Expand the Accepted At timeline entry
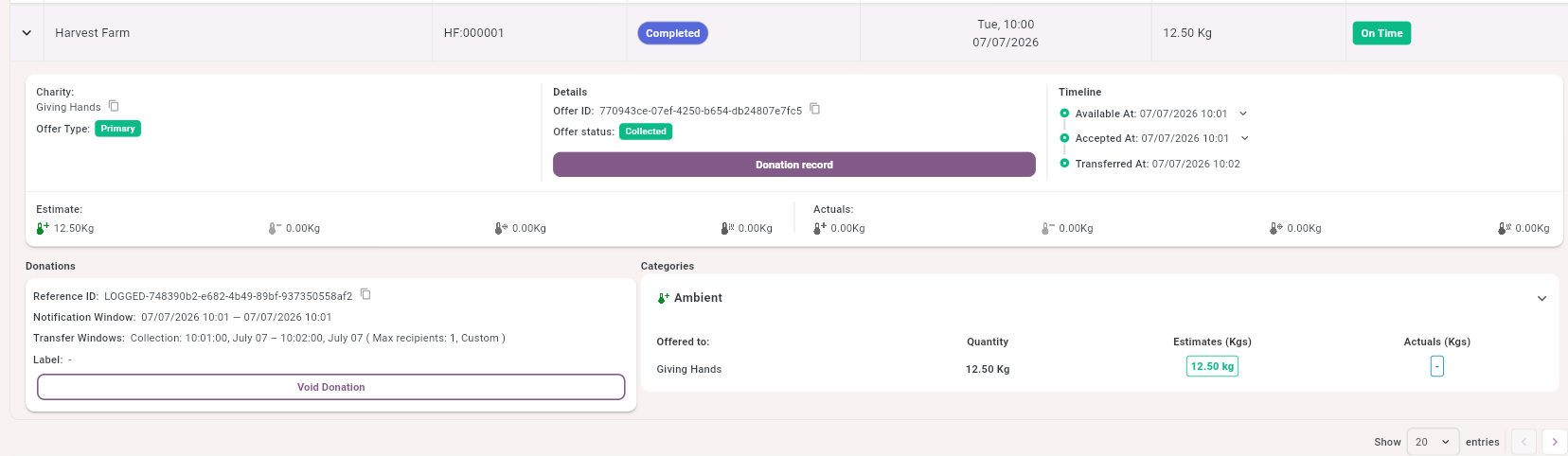The image size is (1568, 456). point(1244,138)
